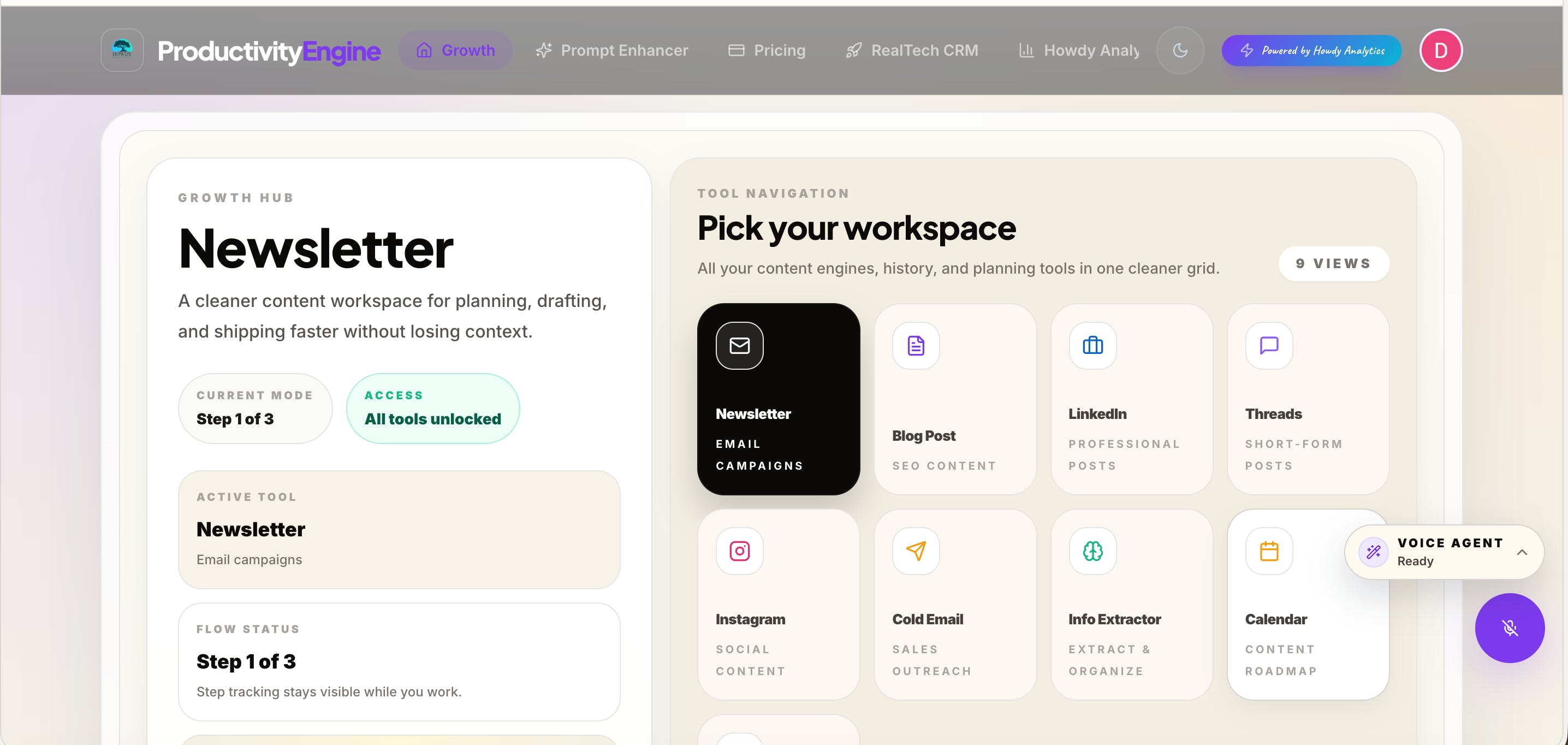Open the user avatar D menu

point(1440,50)
